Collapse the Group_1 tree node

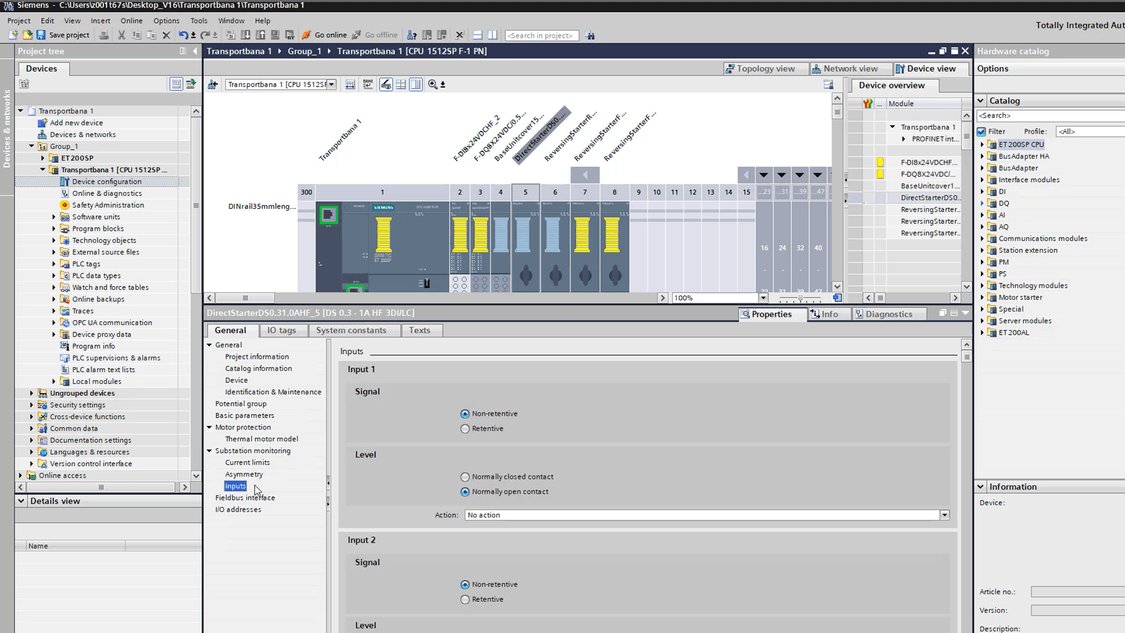(32, 146)
